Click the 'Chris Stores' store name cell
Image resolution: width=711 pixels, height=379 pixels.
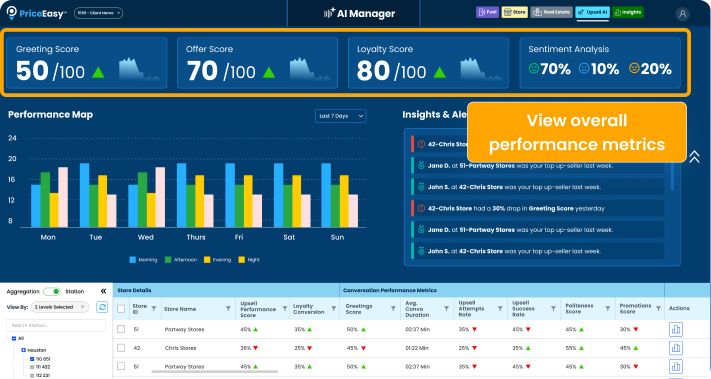click(x=180, y=348)
